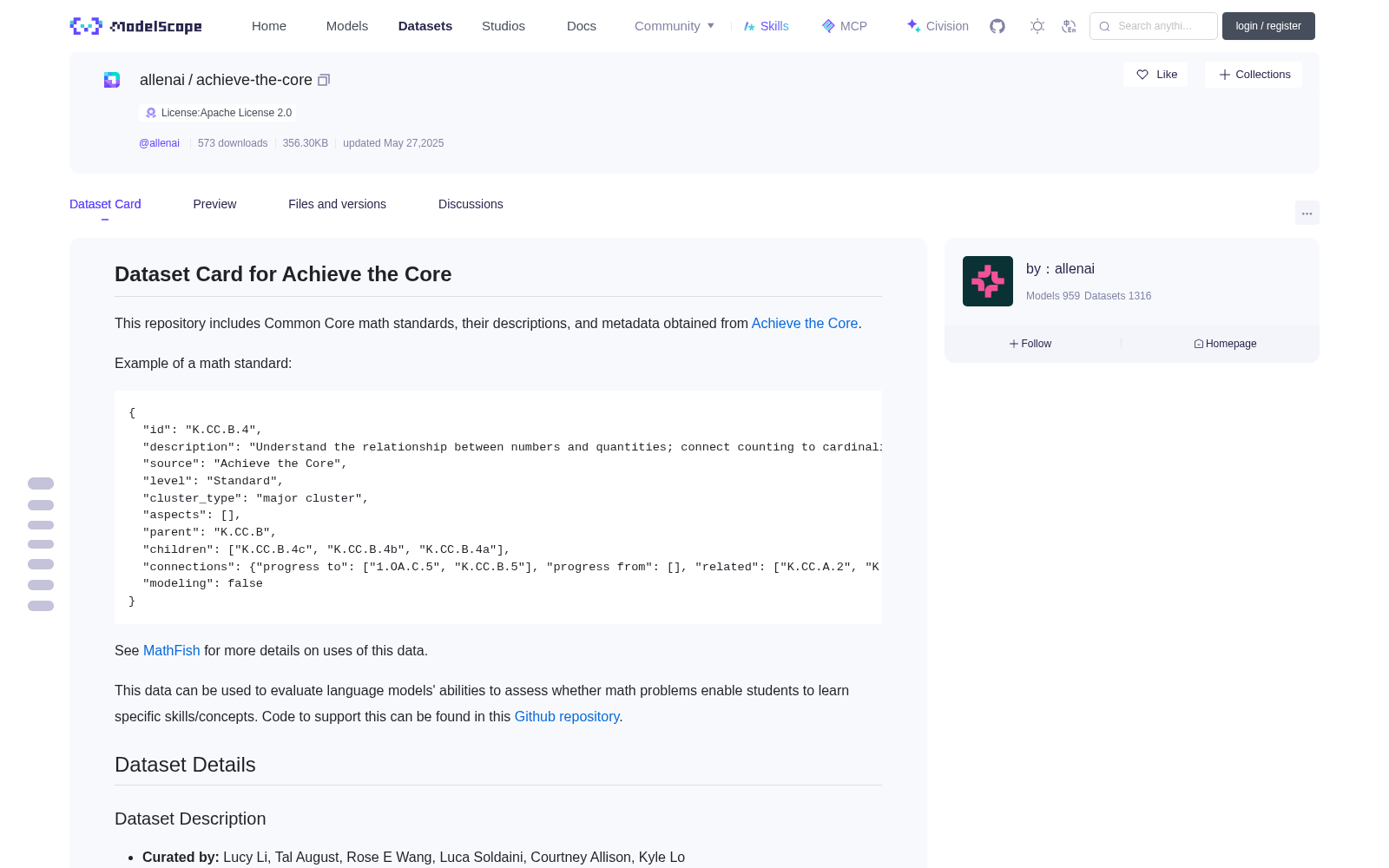Click the "356.30KB" size text
Image resolution: width=1389 pixels, height=868 pixels.
tap(306, 143)
